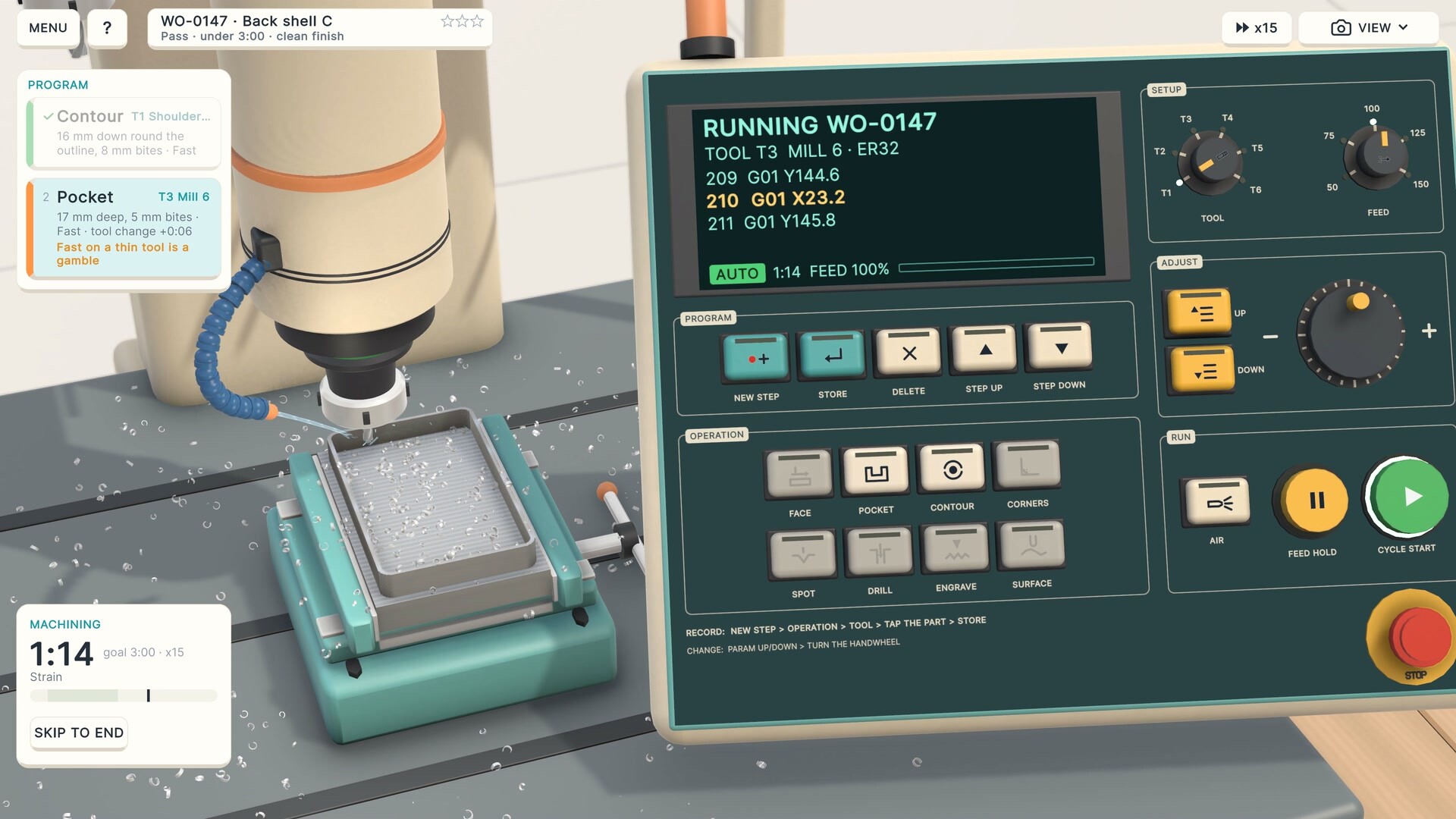Expand the VIEW camera dropdown

pyautogui.click(x=1369, y=28)
